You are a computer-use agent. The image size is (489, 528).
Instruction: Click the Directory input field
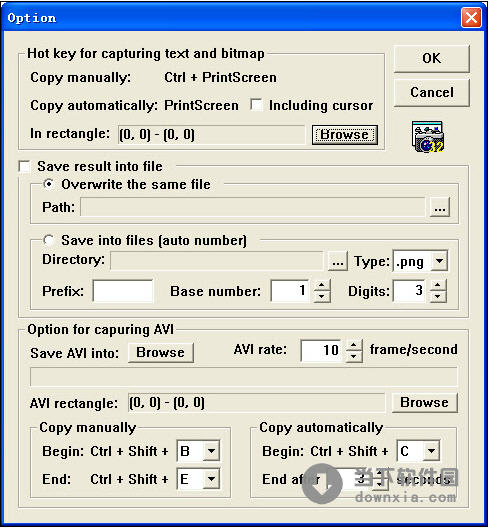[x=217, y=261]
